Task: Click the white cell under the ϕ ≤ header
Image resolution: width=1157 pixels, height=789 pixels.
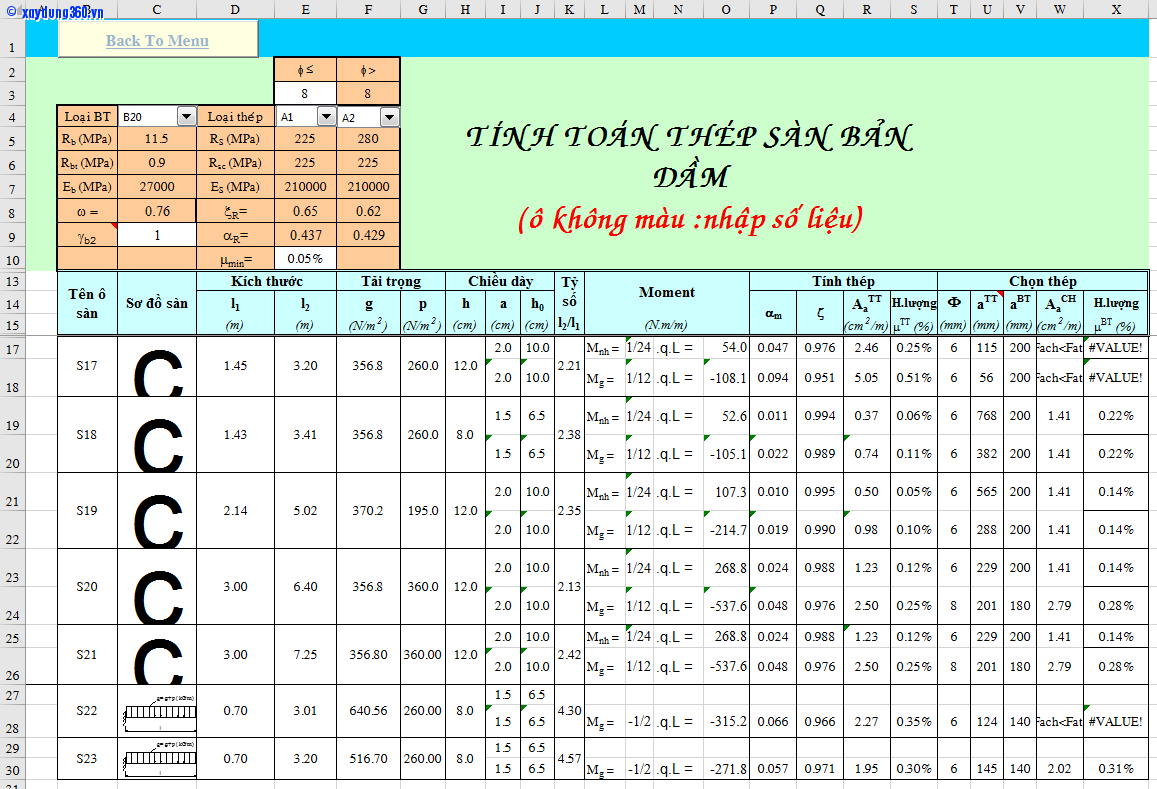Action: (x=305, y=94)
